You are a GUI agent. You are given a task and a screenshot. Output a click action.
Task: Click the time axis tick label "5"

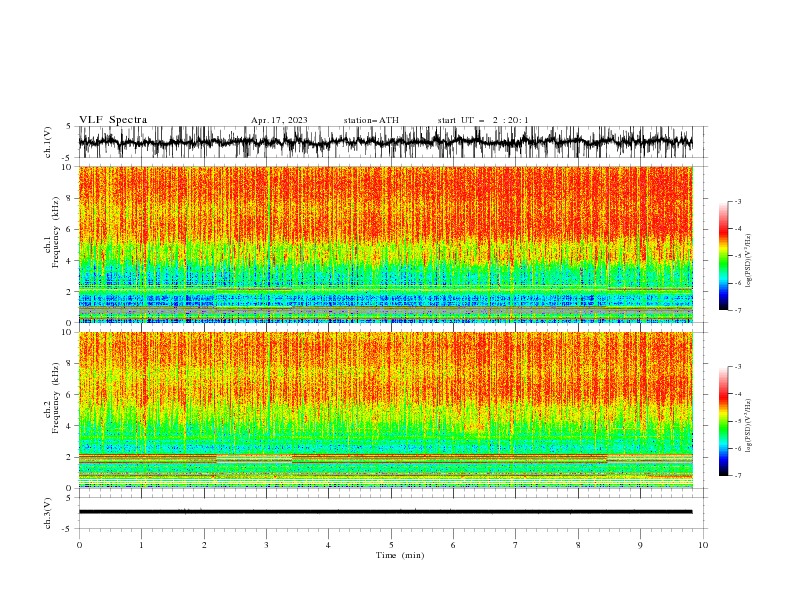coord(391,545)
